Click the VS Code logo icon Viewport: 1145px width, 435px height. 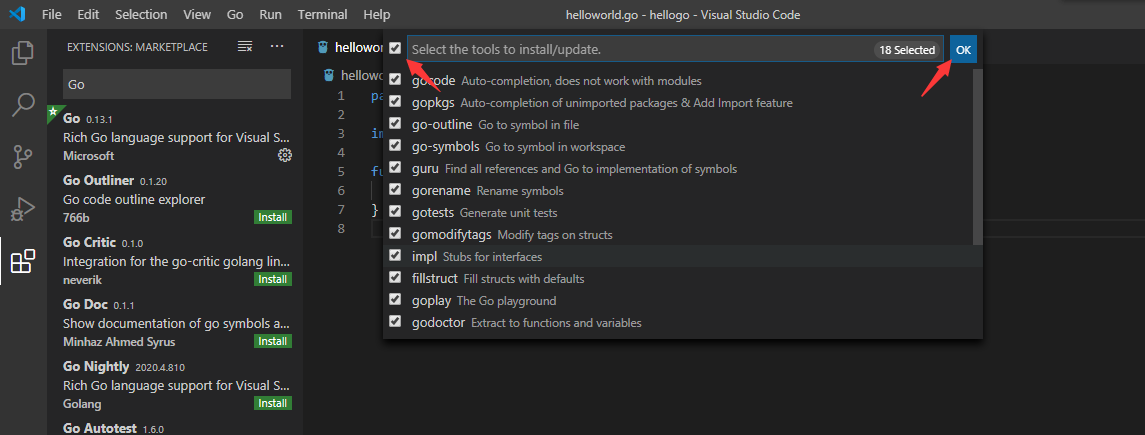pyautogui.click(x=16, y=14)
